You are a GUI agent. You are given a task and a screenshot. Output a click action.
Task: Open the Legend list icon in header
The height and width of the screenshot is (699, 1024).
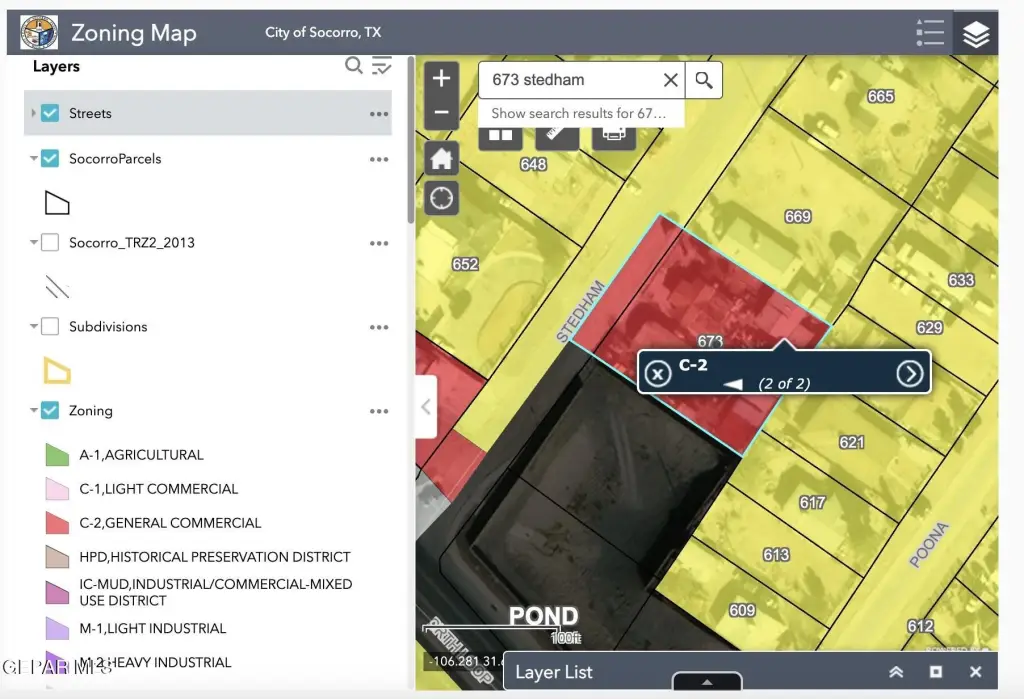[x=929, y=33]
